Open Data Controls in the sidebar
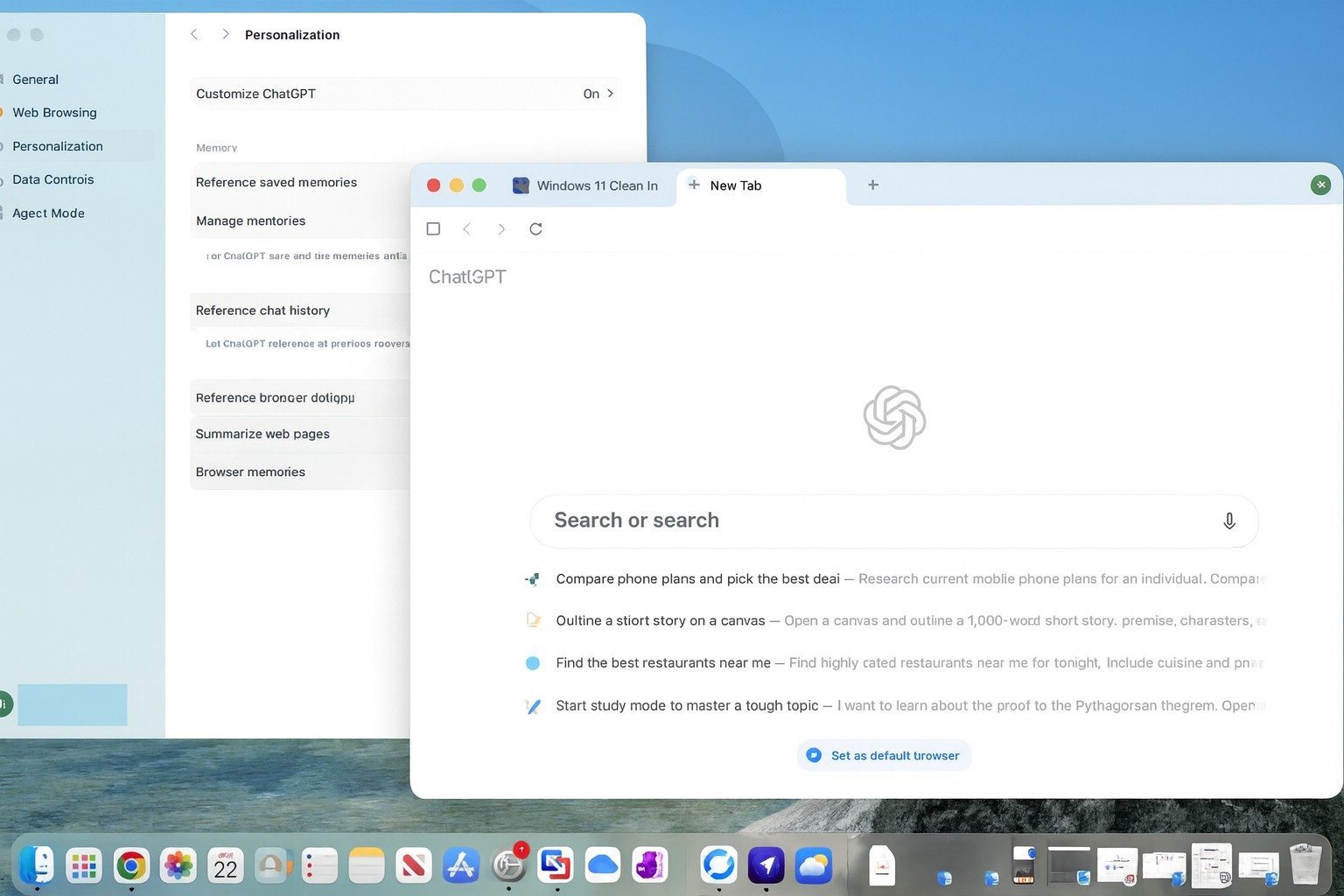 [x=53, y=179]
